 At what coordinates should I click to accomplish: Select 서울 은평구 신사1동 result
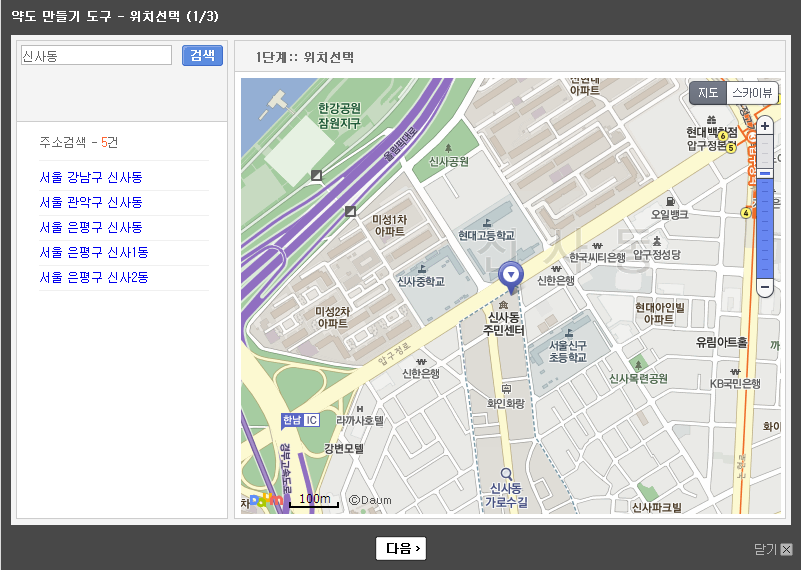pyautogui.click(x=94, y=252)
